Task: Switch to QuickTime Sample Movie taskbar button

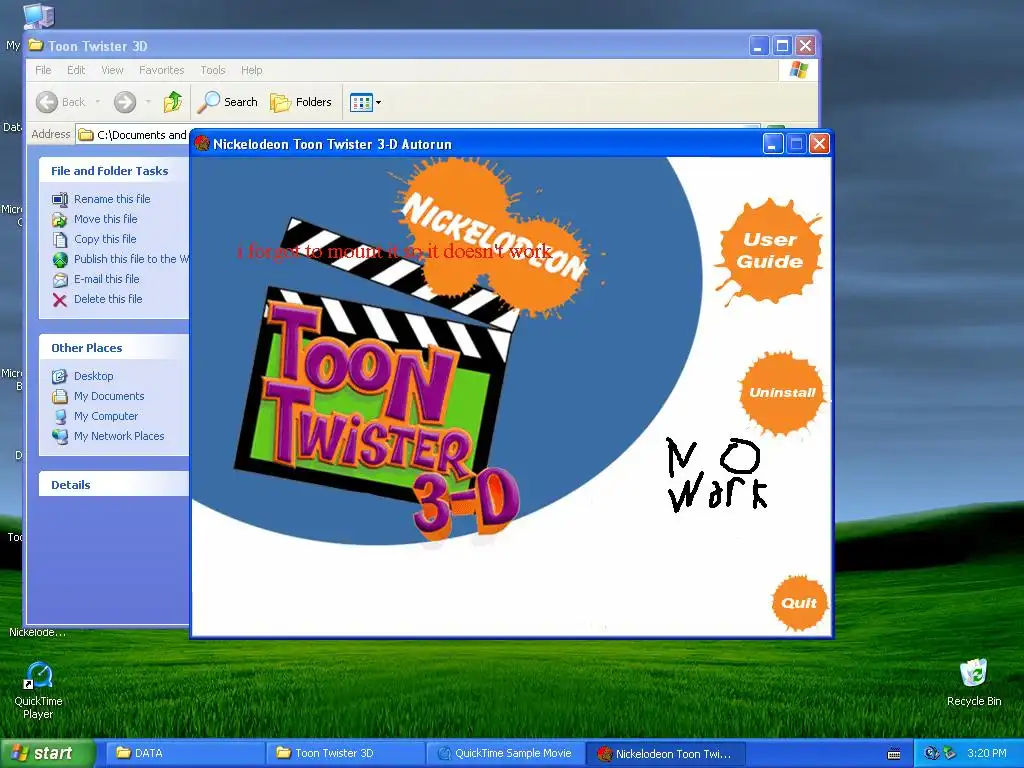Action: [505, 753]
